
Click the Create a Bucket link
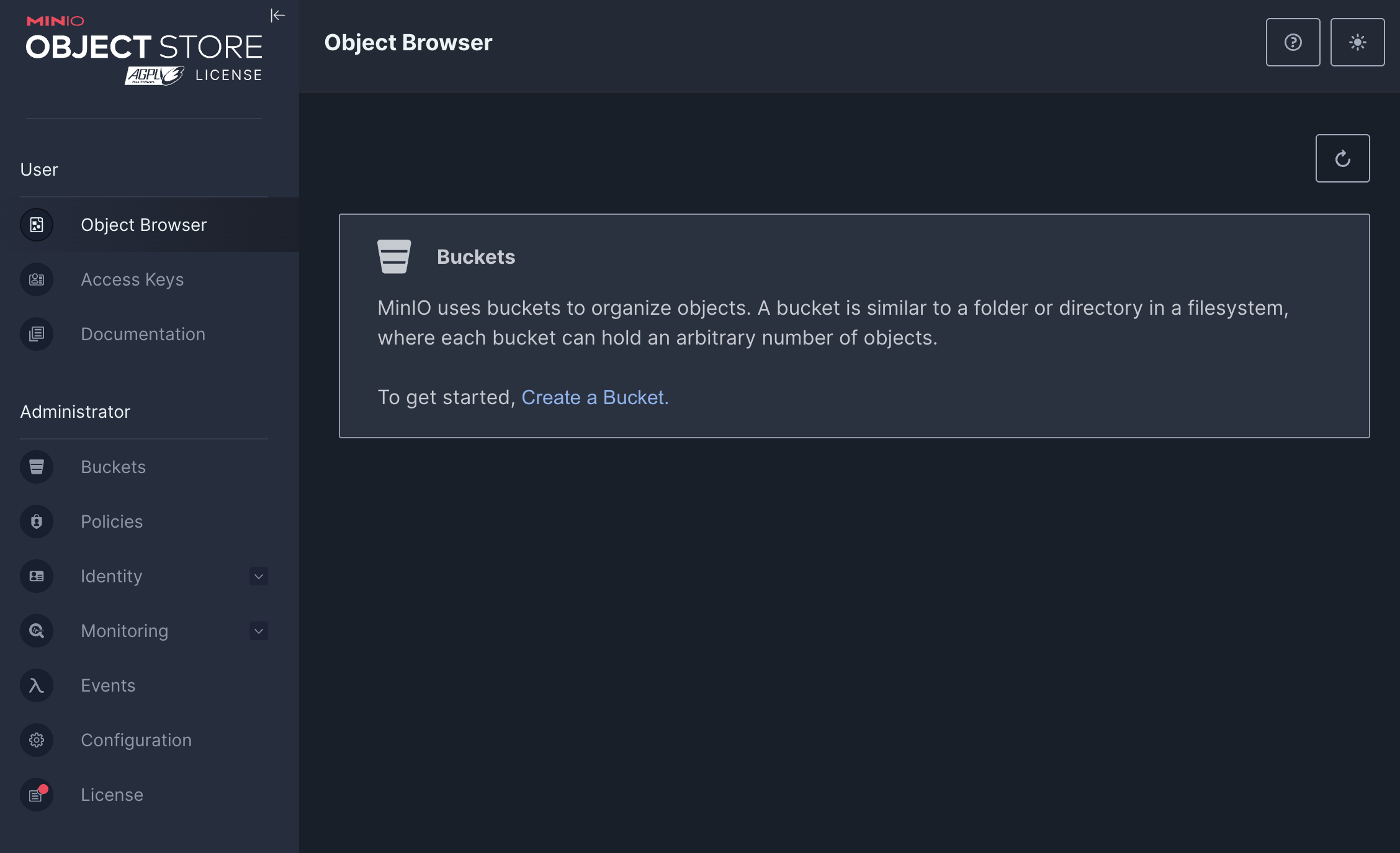coord(595,397)
